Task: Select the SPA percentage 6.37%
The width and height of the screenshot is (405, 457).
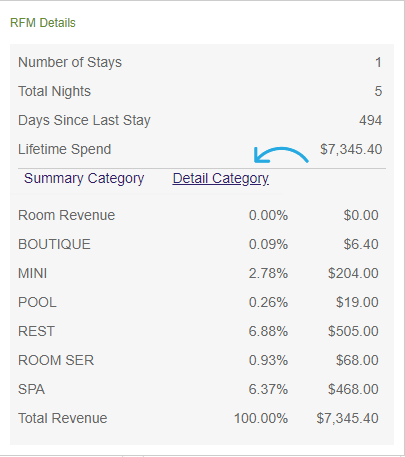Action: [268, 389]
